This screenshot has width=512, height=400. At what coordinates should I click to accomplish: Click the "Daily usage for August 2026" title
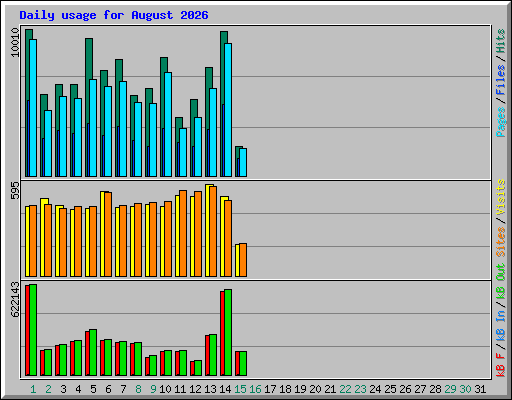point(114,15)
